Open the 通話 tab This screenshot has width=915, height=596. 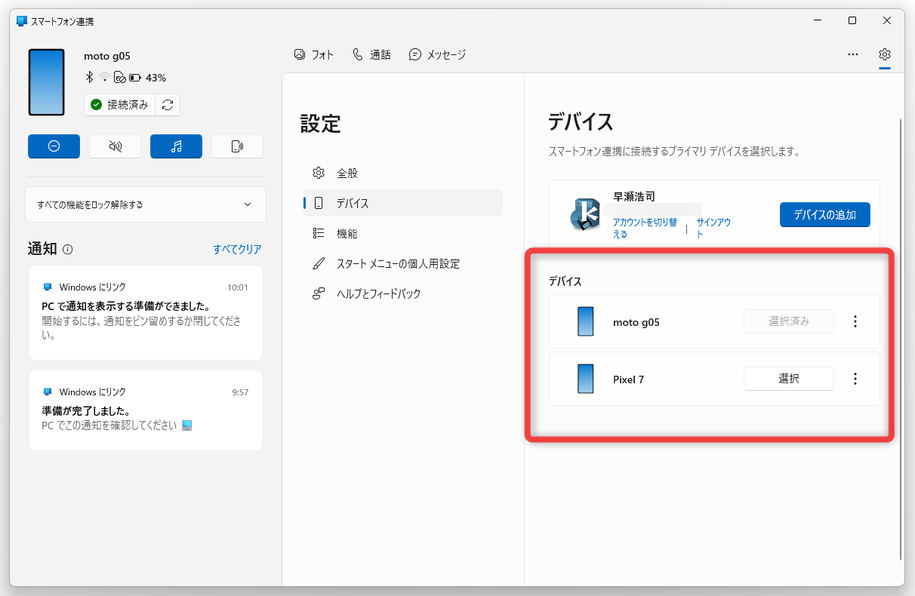[x=372, y=55]
